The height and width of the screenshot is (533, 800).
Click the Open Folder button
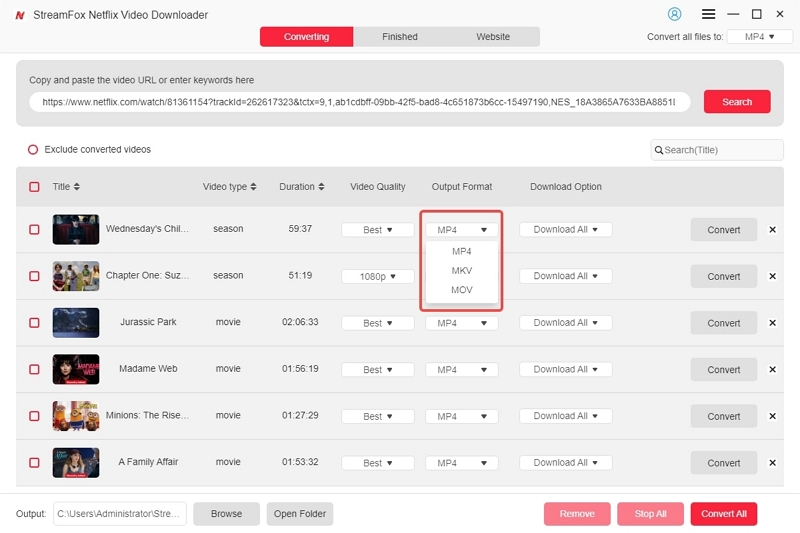[x=300, y=514]
